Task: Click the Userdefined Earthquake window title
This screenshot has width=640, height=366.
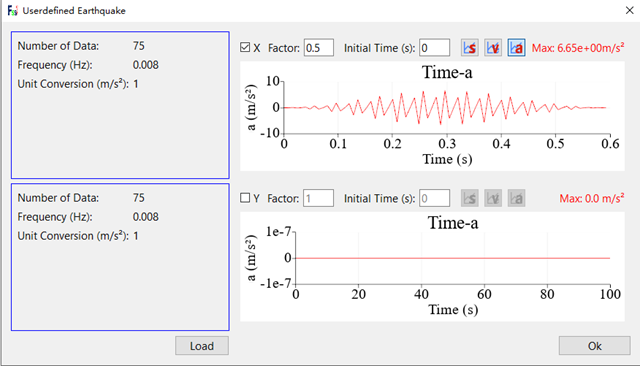Action: (74, 11)
